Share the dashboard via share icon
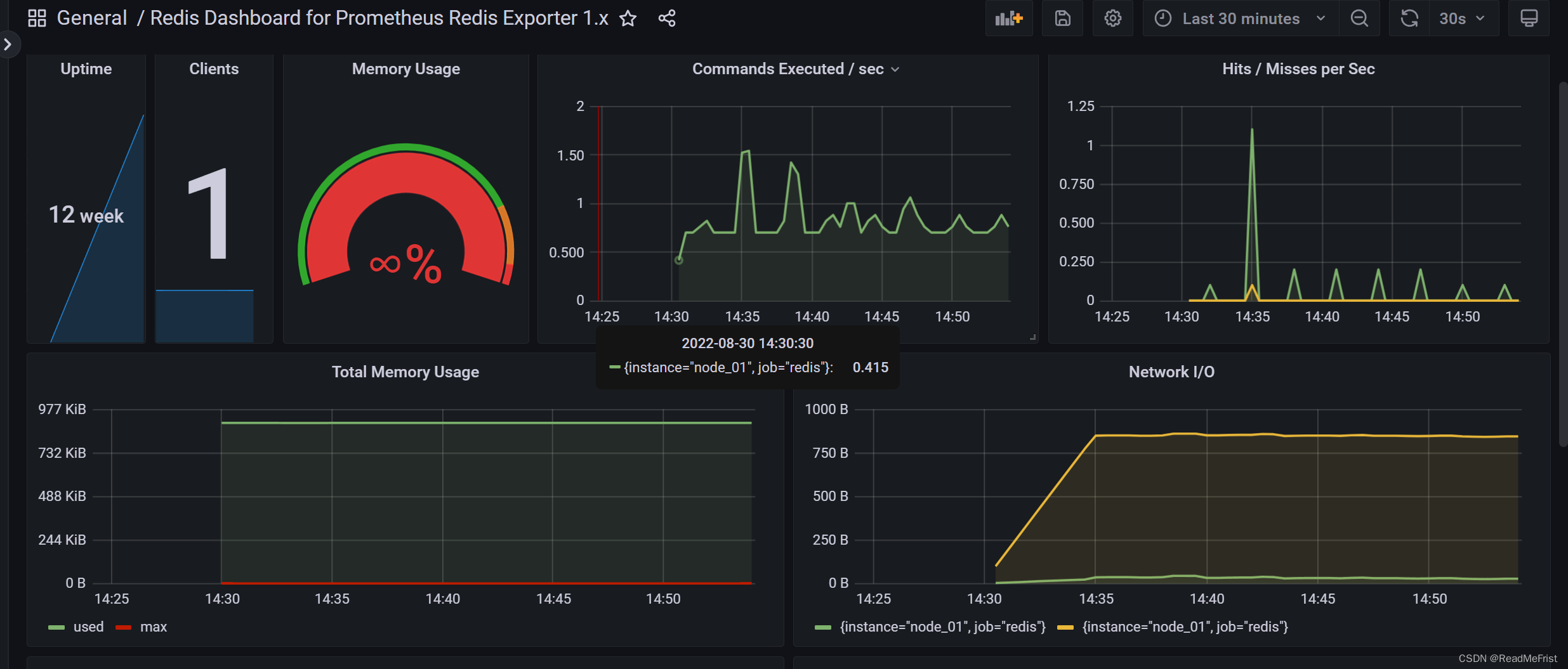Image resolution: width=1568 pixels, height=669 pixels. 666,18
